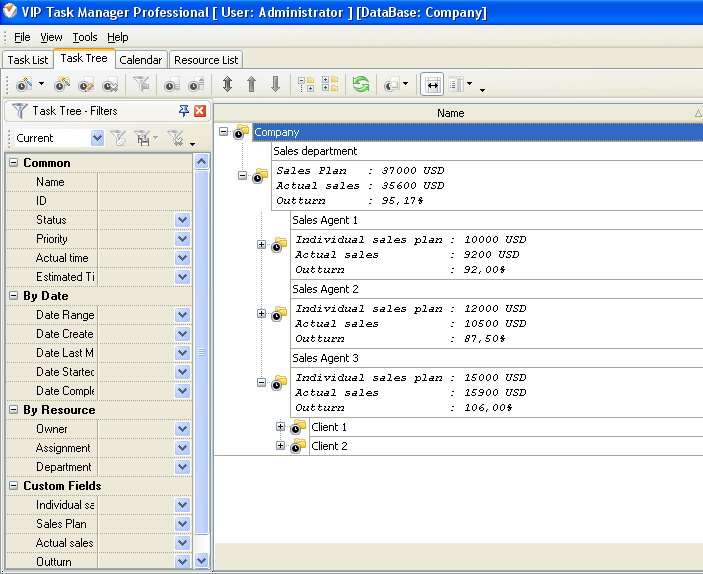
Task: Sort by the Name column header
Action: tap(458, 113)
